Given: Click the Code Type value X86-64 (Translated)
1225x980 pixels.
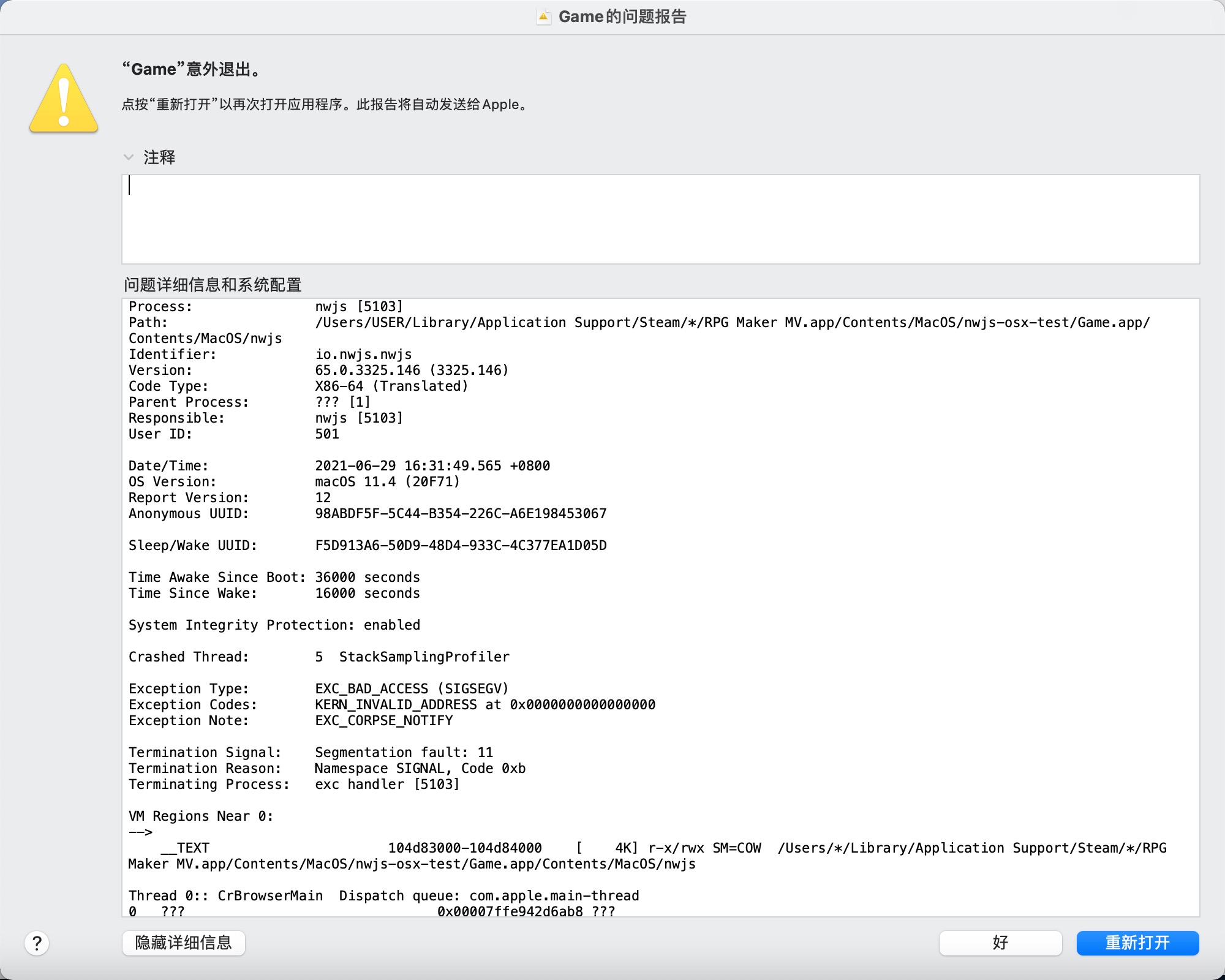Looking at the screenshot, I should (x=391, y=386).
